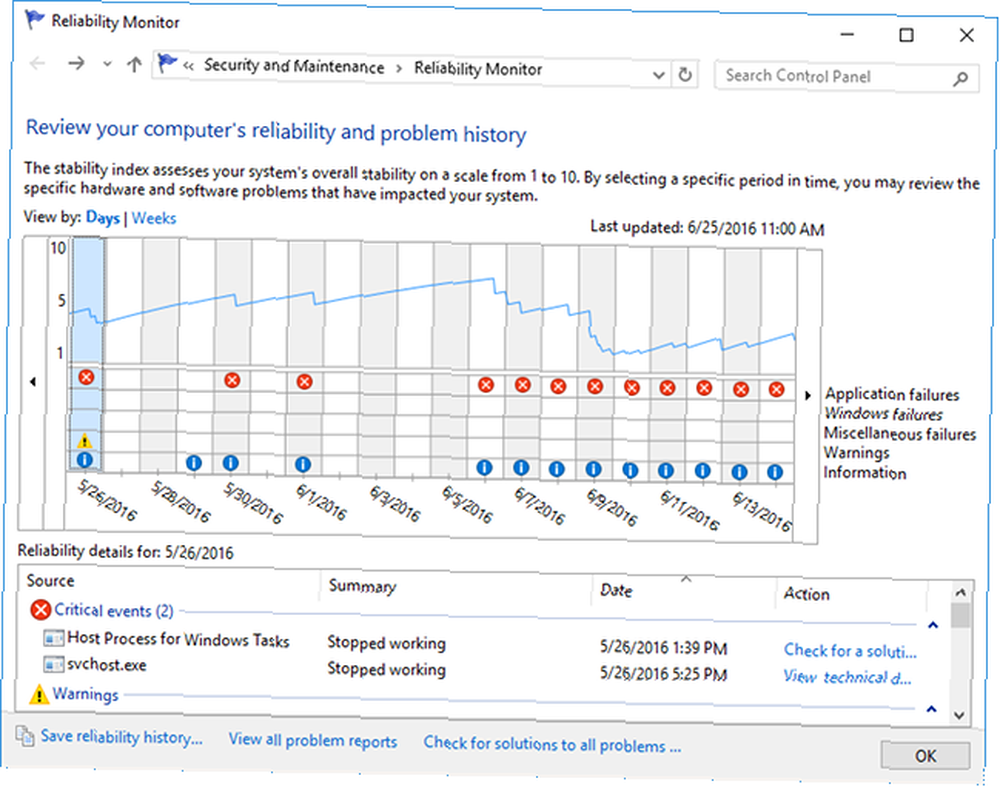The image size is (1000, 787).
Task: Click the details scrollbar up arrow
Action: click(x=960, y=592)
